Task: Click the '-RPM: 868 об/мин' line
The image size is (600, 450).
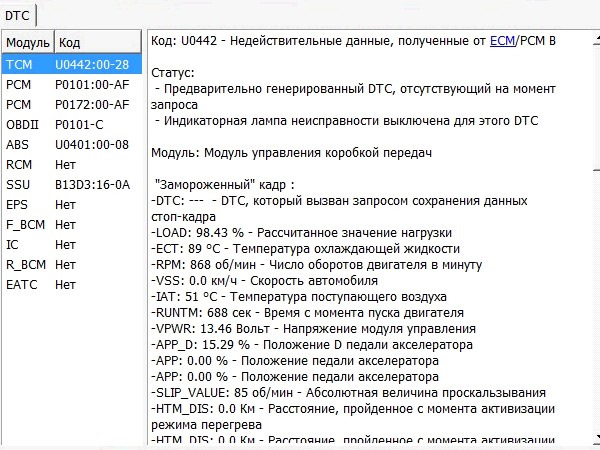Action: (x=316, y=265)
